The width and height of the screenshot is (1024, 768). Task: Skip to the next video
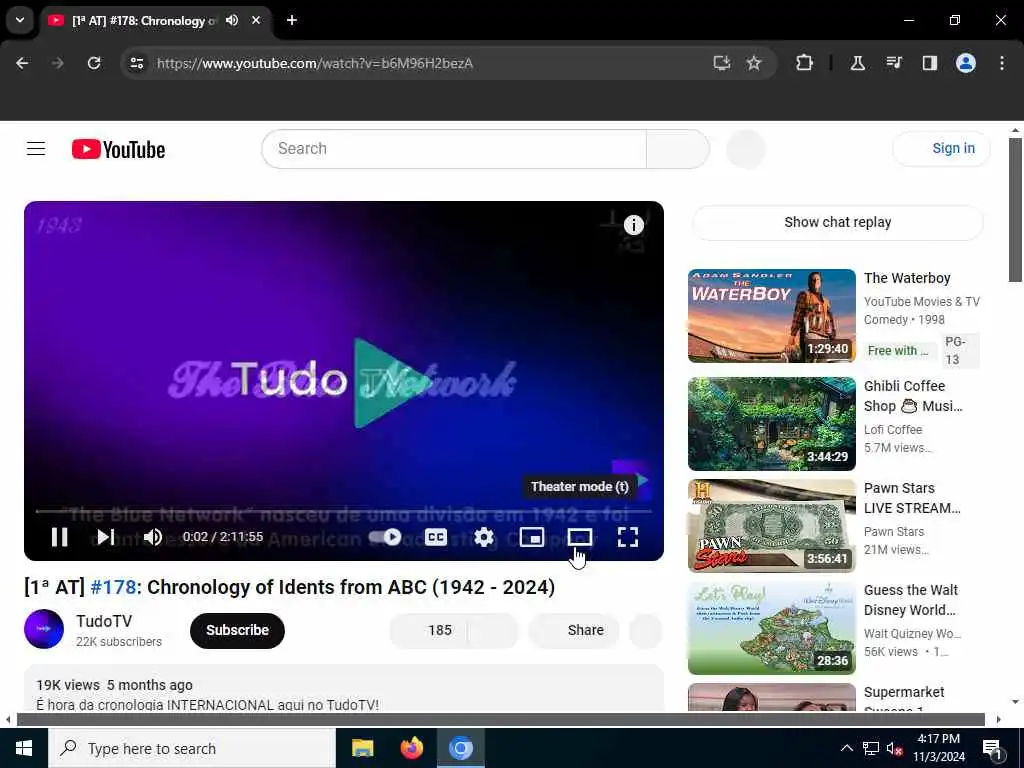click(106, 537)
